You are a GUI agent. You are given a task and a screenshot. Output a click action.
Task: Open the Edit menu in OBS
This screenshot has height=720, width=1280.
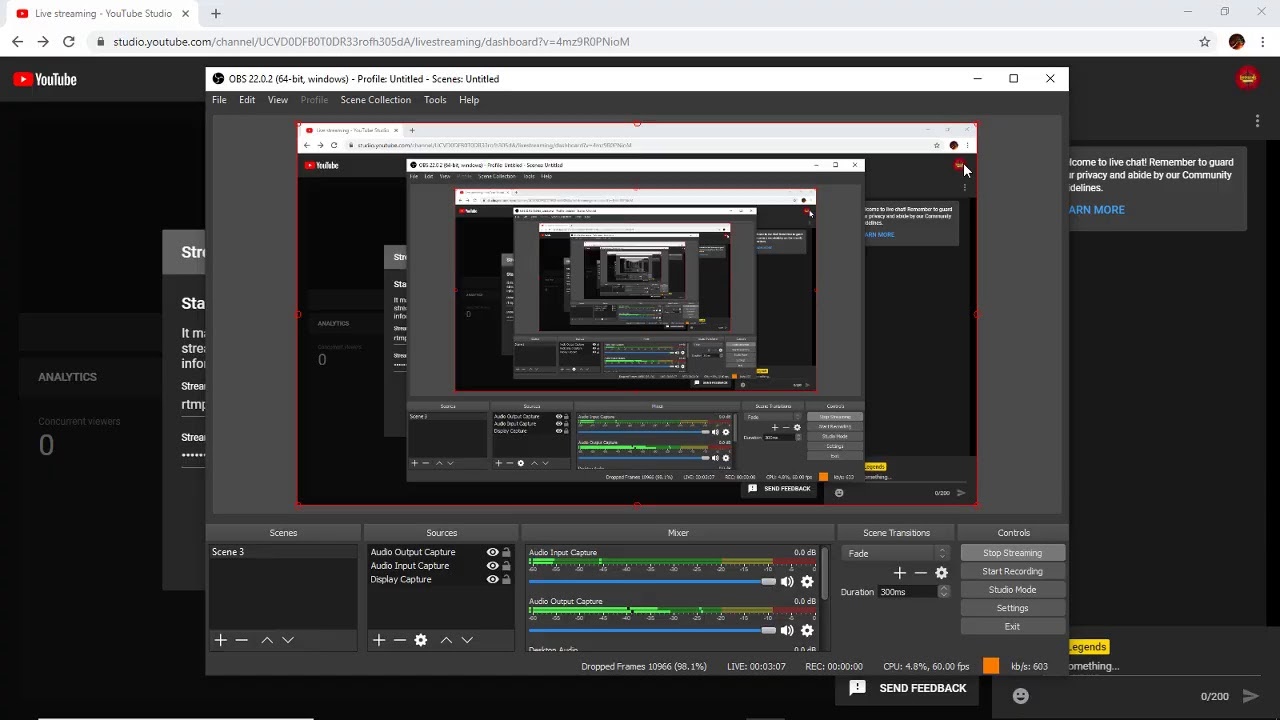(x=247, y=100)
